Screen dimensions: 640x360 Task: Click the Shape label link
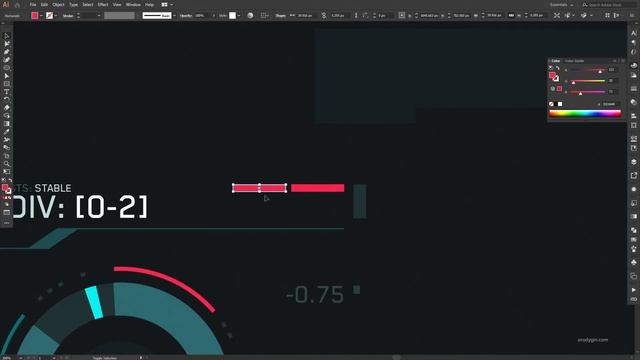280,16
